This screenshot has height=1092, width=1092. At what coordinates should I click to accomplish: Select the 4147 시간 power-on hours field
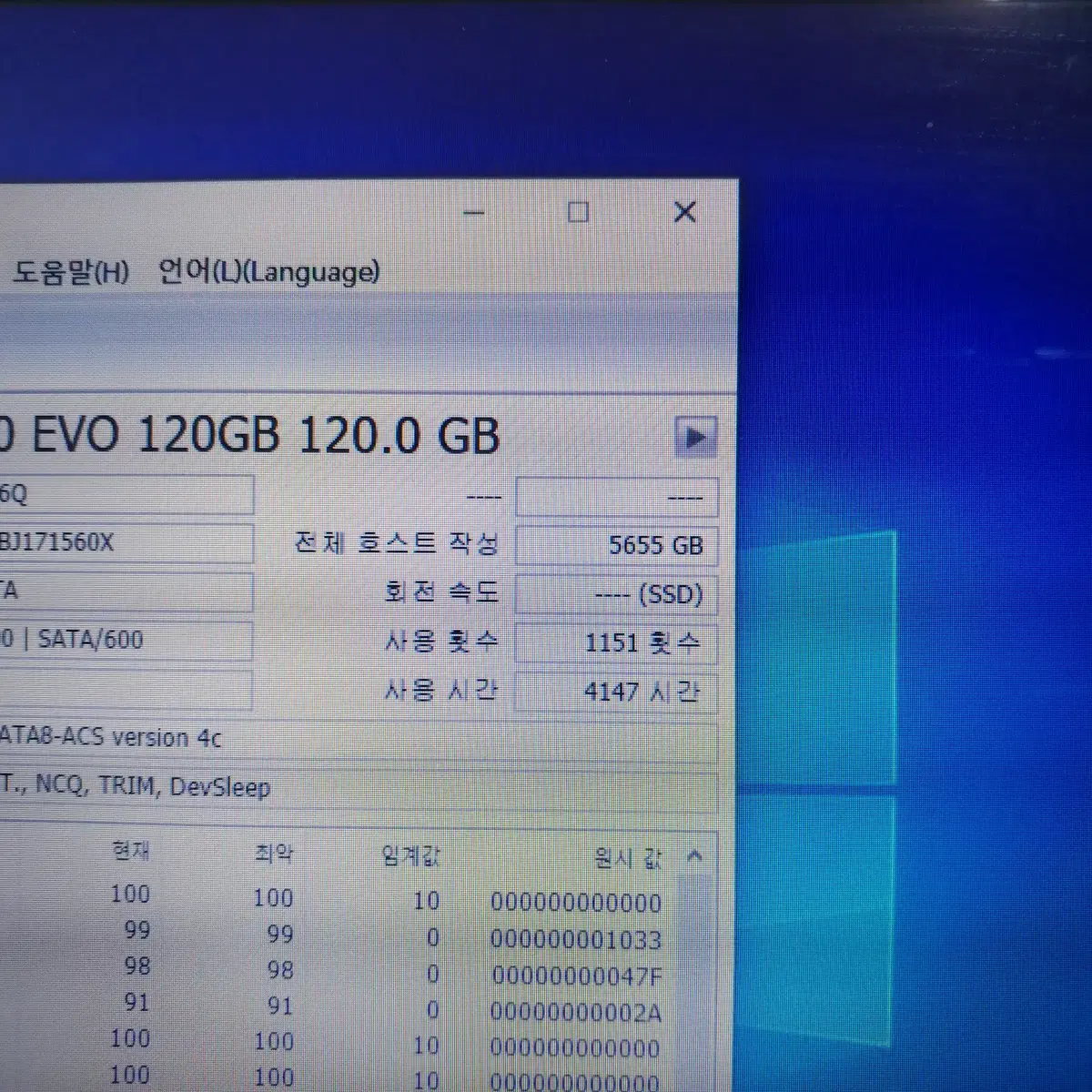(617, 693)
